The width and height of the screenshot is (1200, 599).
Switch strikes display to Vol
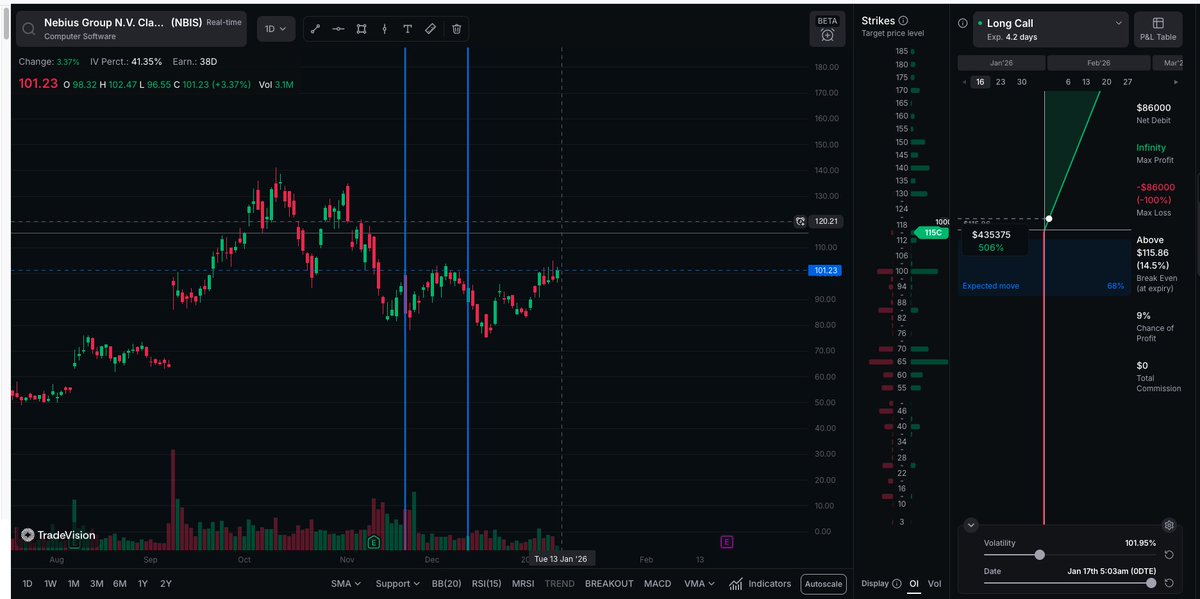tap(934, 583)
